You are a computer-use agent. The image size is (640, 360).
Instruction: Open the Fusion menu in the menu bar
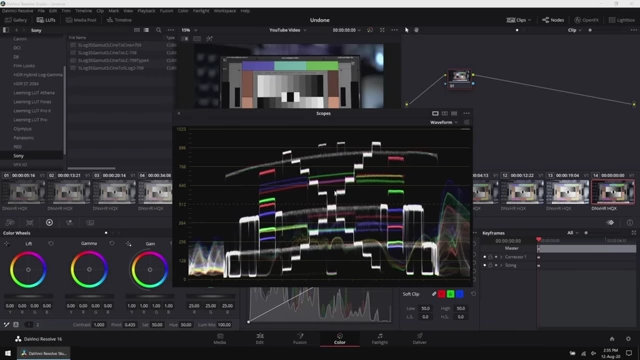(x=166, y=11)
